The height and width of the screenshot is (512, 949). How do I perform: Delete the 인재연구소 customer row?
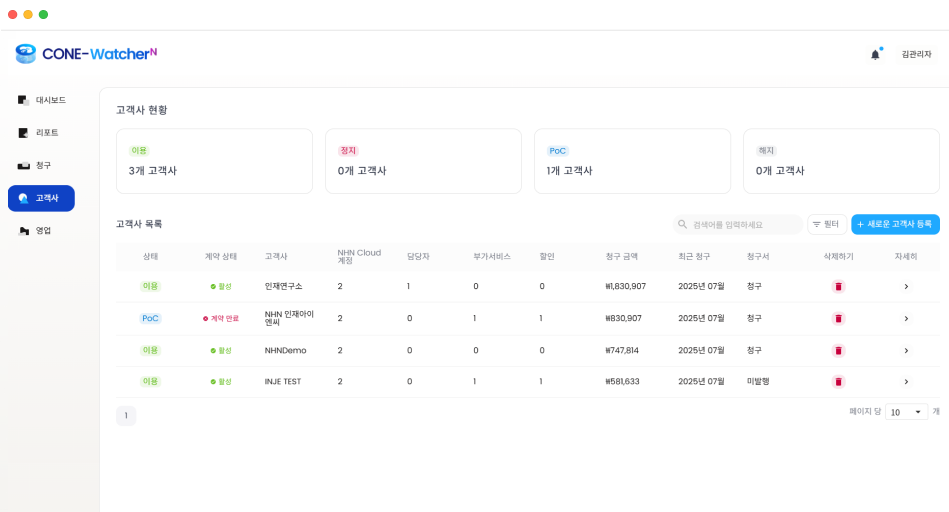(x=838, y=286)
